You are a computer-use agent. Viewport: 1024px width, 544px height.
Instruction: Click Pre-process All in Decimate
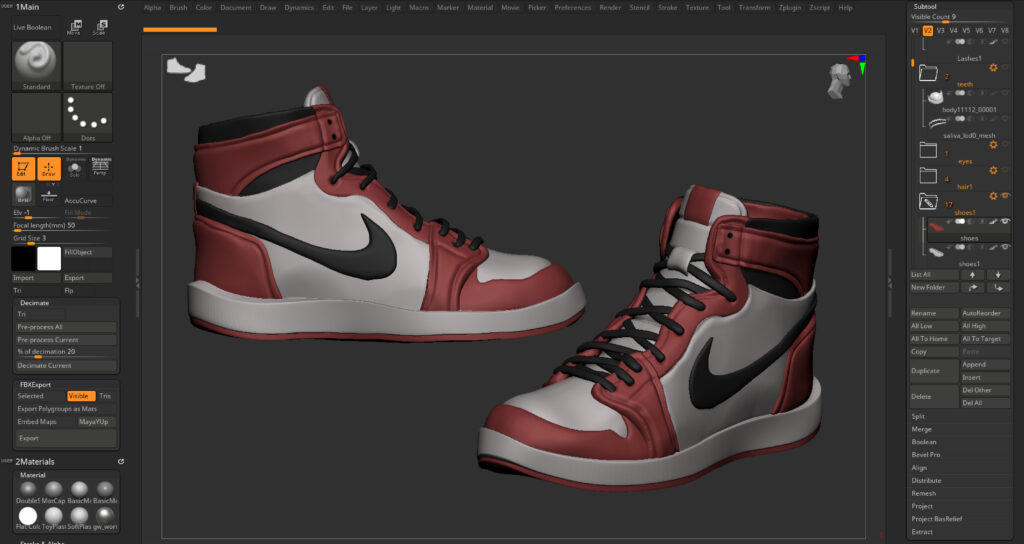pyautogui.click(x=66, y=327)
